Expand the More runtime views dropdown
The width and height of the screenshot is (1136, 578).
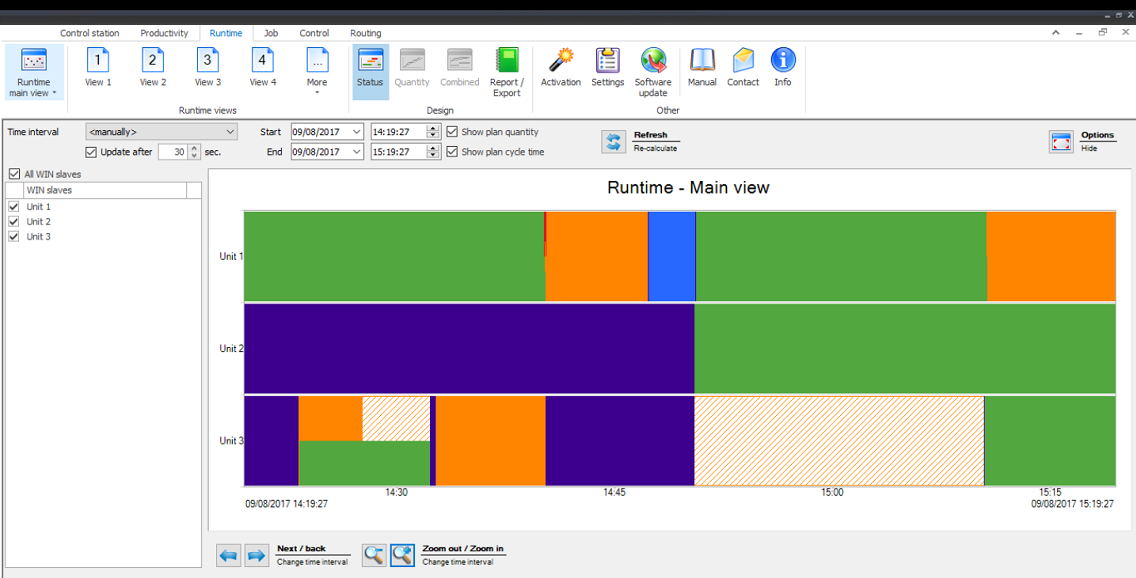click(x=317, y=70)
